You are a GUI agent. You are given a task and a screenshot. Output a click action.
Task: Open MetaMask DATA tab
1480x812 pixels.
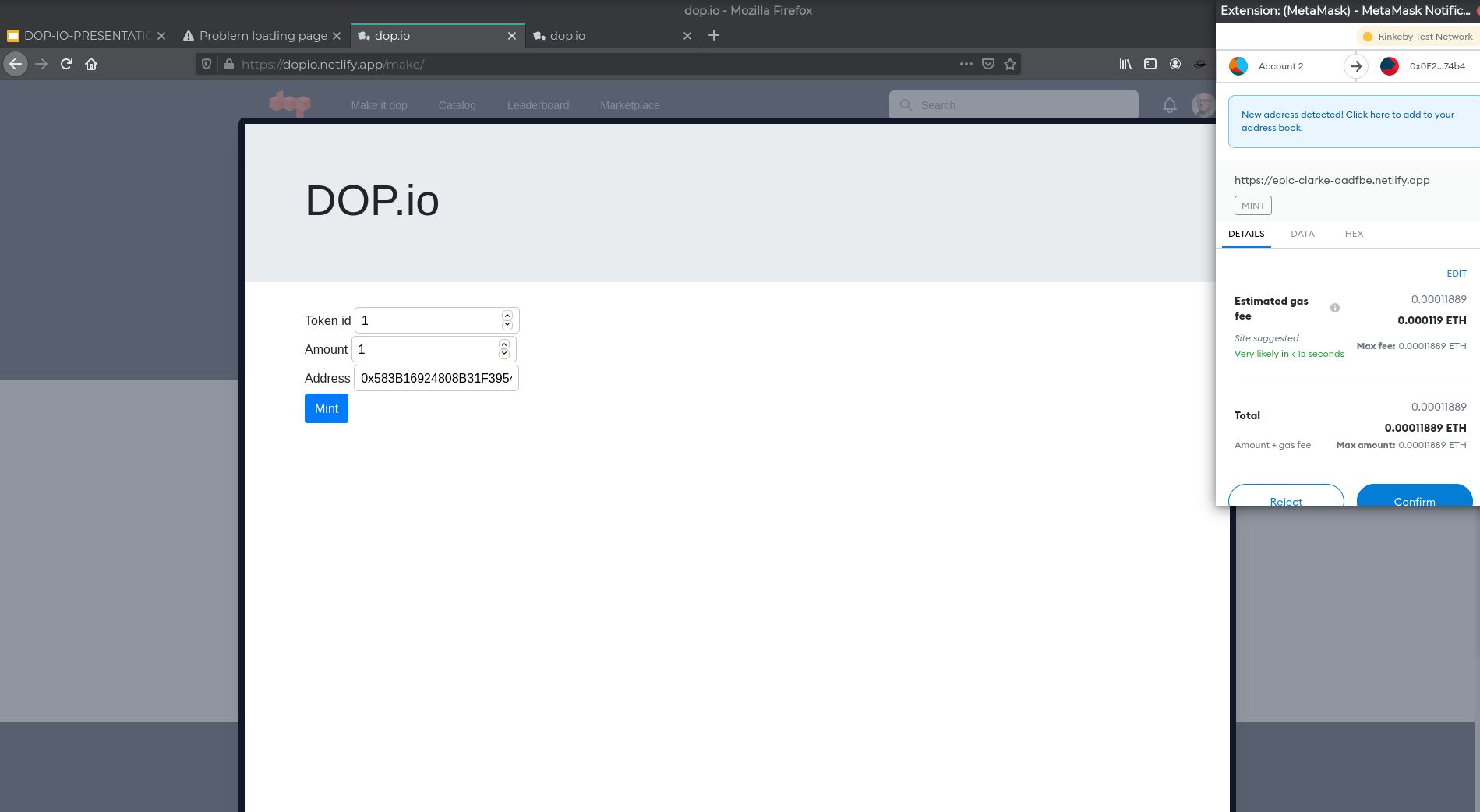(x=1302, y=234)
